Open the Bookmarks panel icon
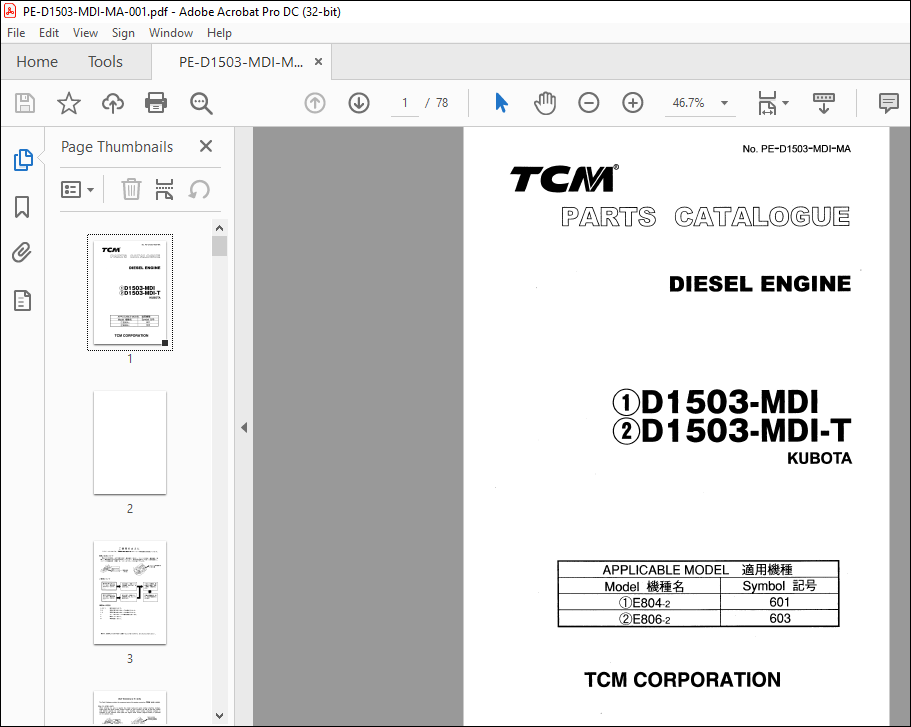The height and width of the screenshot is (727, 911). pos(22,207)
